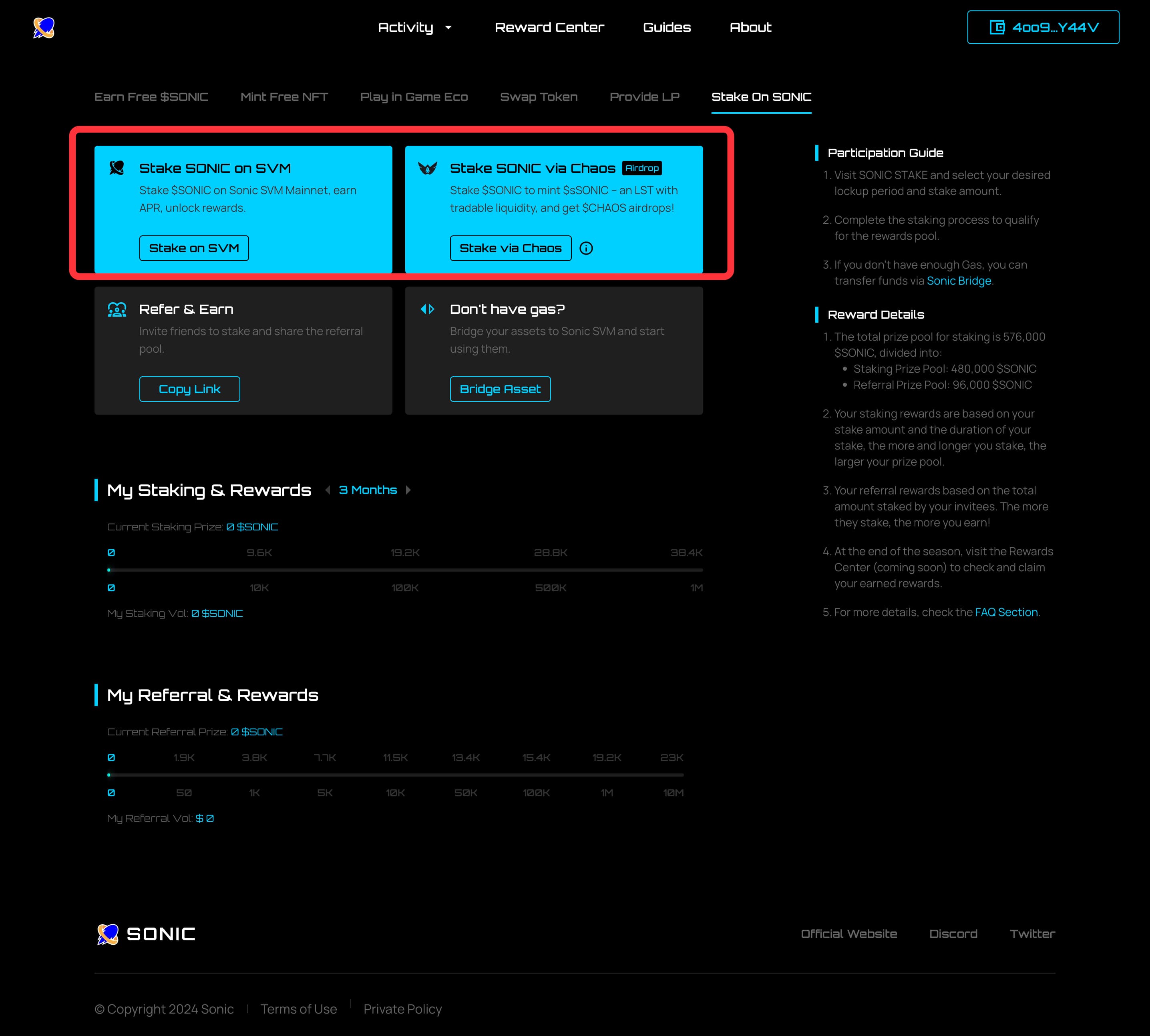Click the referral rewards progress bar
Image resolution: width=1150 pixels, height=1036 pixels.
[x=396, y=775]
